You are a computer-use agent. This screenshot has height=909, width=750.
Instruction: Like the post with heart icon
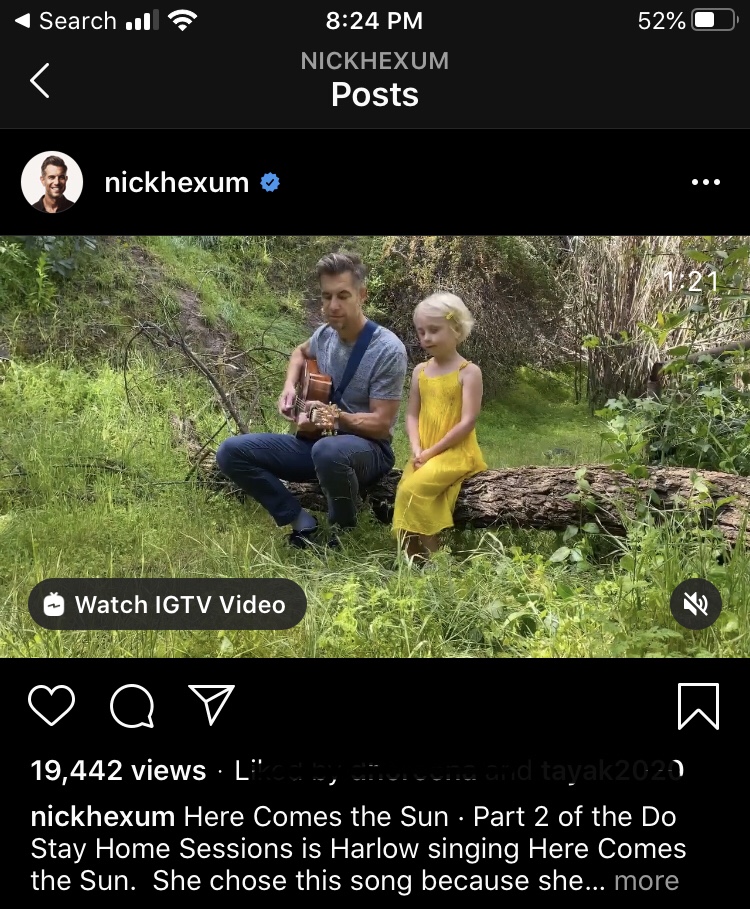52,705
